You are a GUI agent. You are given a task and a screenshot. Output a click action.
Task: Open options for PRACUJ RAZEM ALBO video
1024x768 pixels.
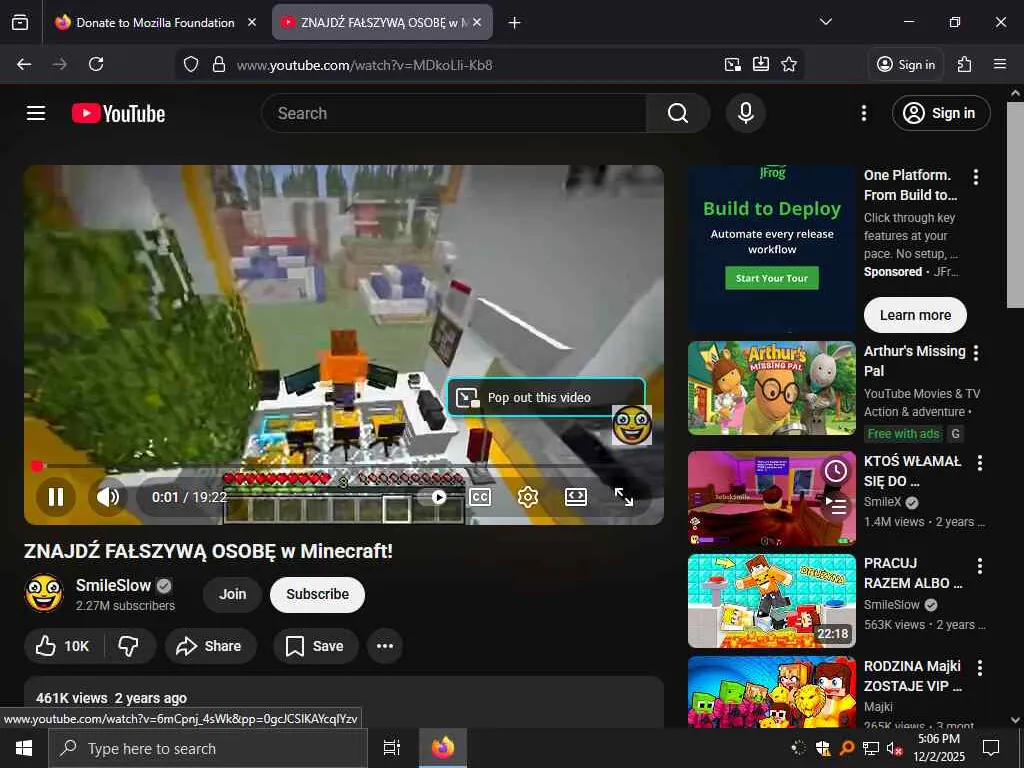980,566
